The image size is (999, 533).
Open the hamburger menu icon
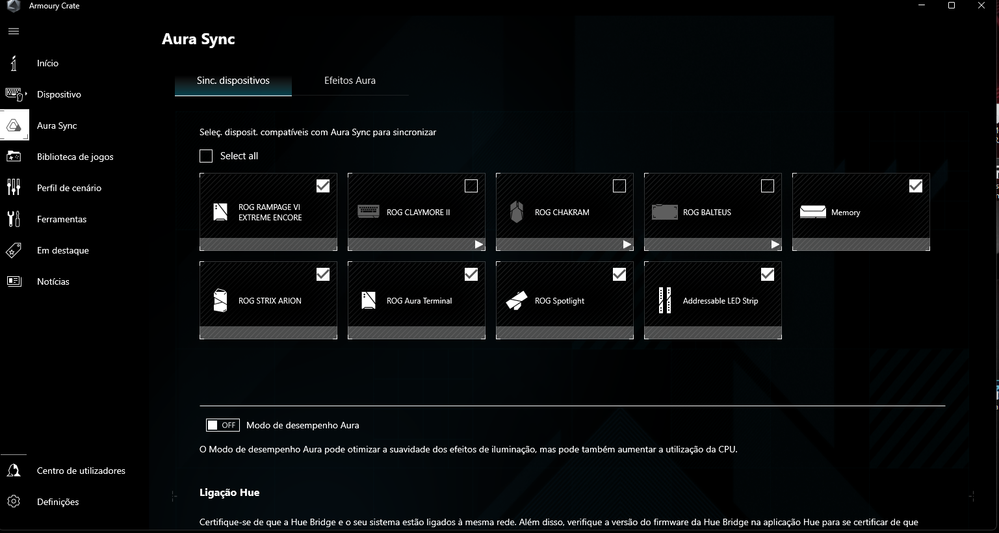[x=13, y=31]
